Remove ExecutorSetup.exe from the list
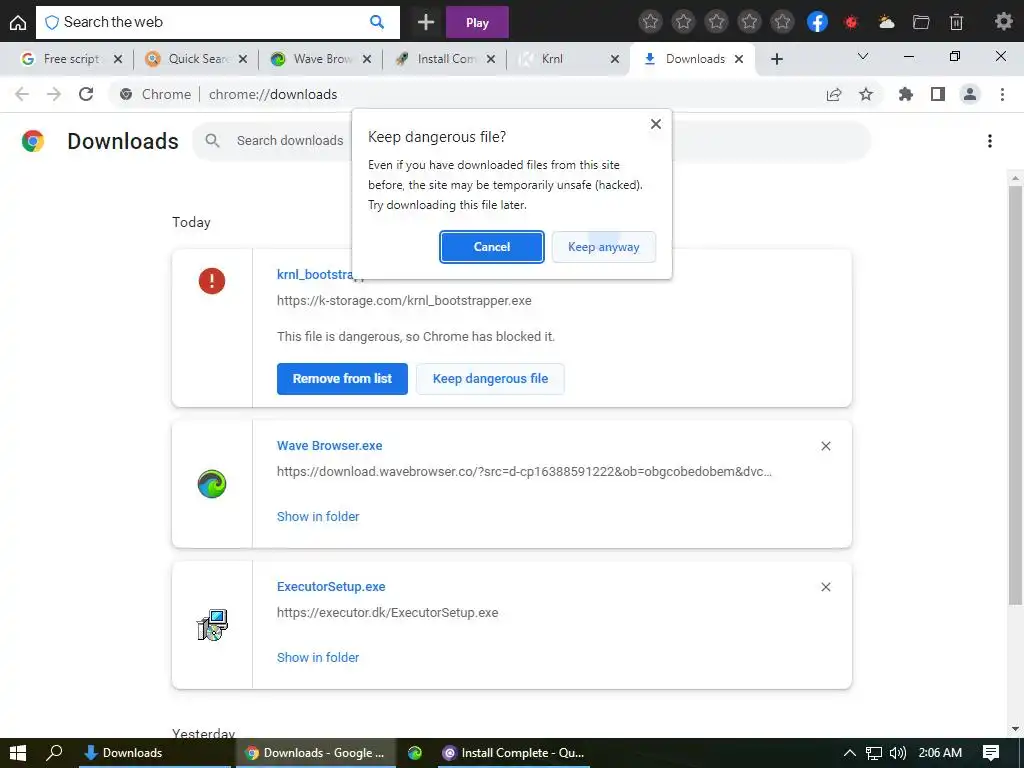Screen dimensions: 1024x768 825,587
